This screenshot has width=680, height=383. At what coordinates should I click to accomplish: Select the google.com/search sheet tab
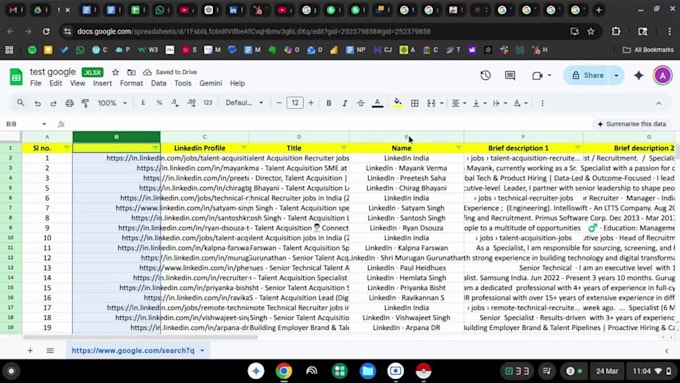(x=138, y=350)
